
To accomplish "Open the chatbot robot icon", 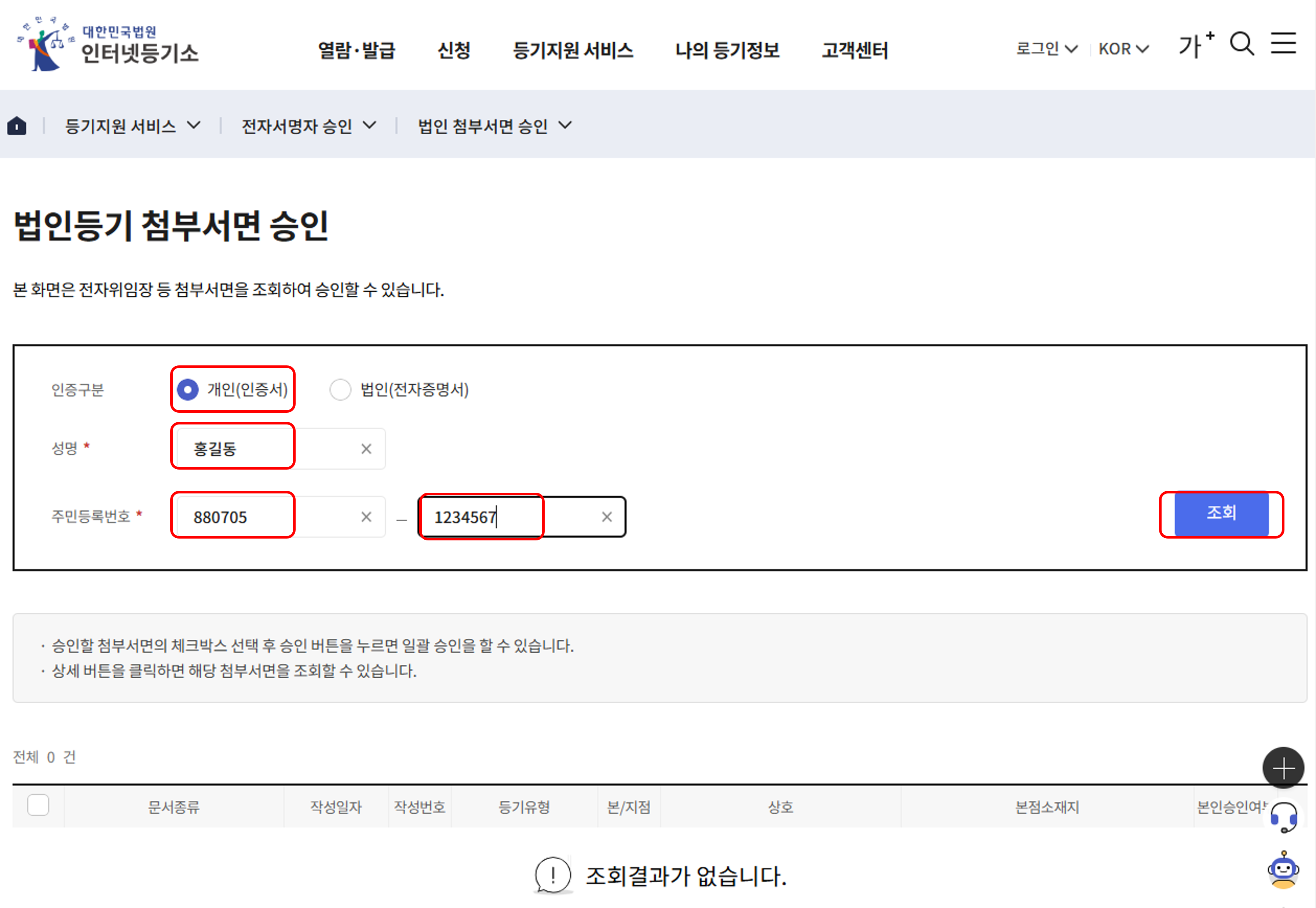I will coord(1283,870).
